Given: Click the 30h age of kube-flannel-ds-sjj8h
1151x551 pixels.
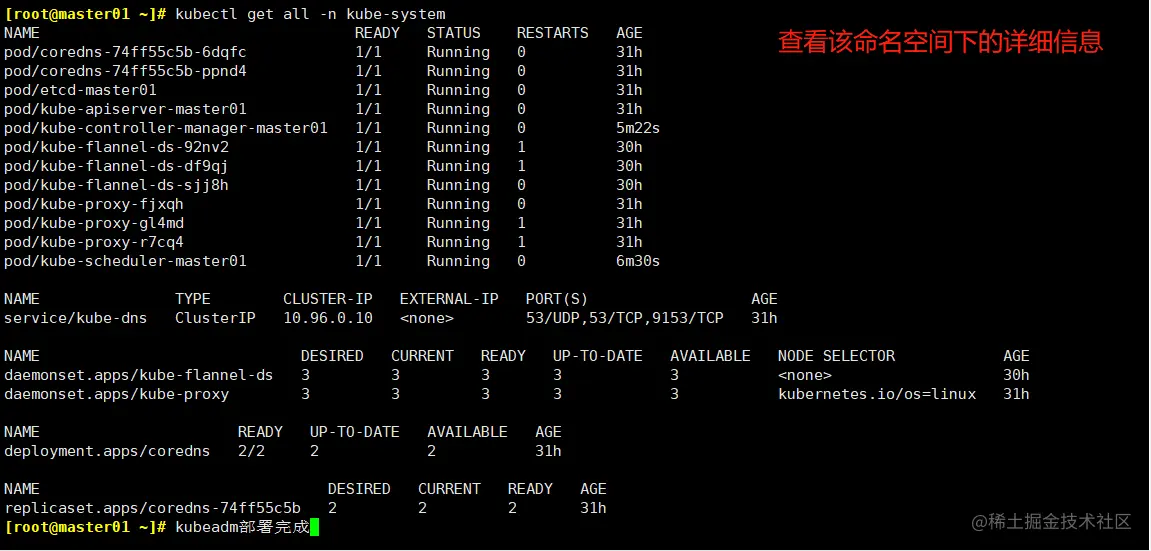Looking at the screenshot, I should tap(629, 185).
